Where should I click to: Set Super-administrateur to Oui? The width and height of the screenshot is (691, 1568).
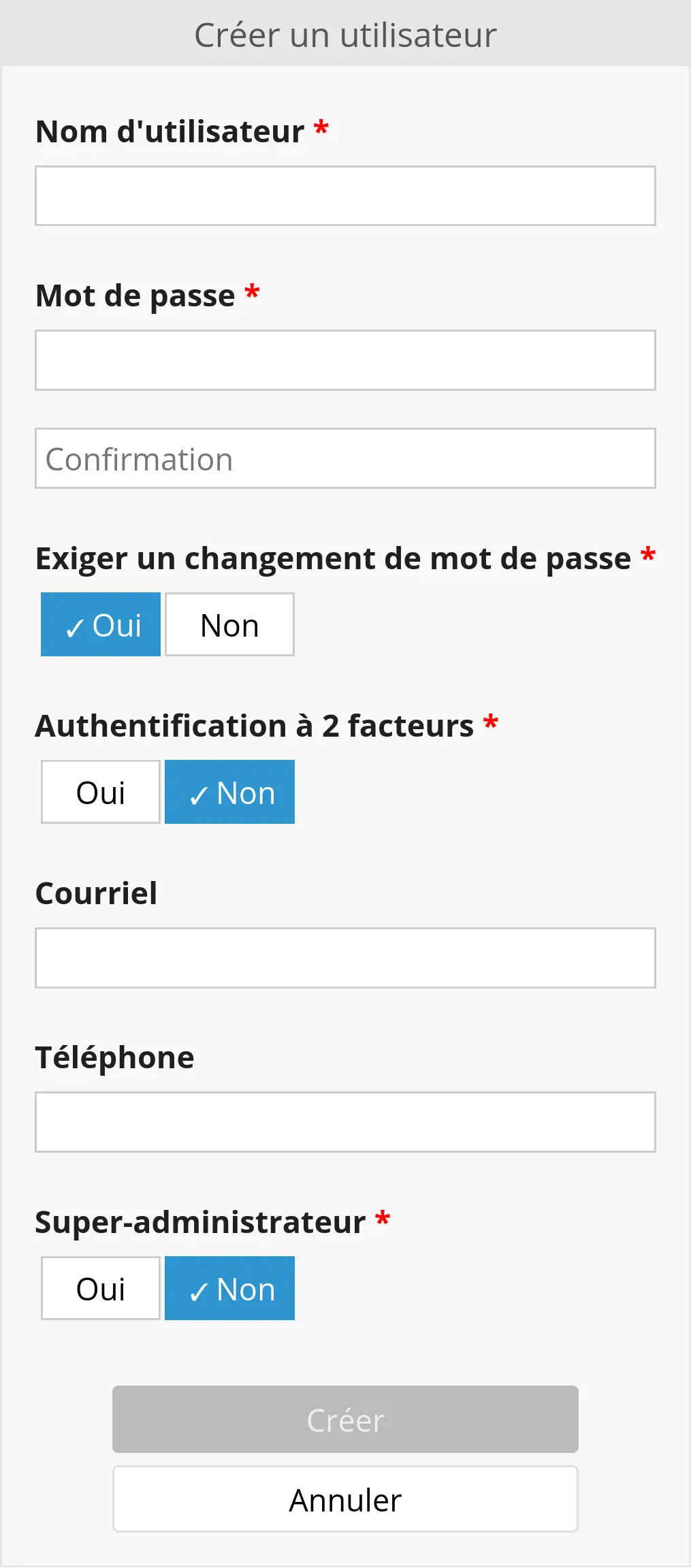pos(101,1288)
